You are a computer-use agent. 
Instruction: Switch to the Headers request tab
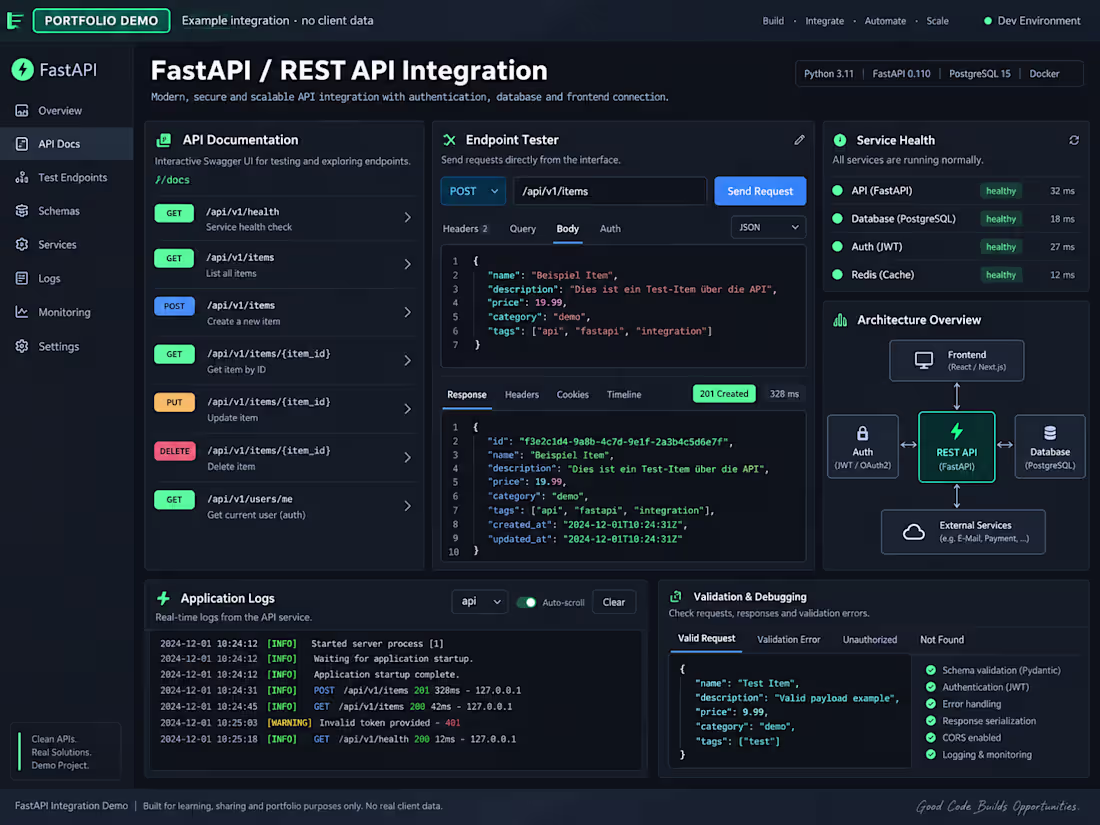click(x=465, y=229)
